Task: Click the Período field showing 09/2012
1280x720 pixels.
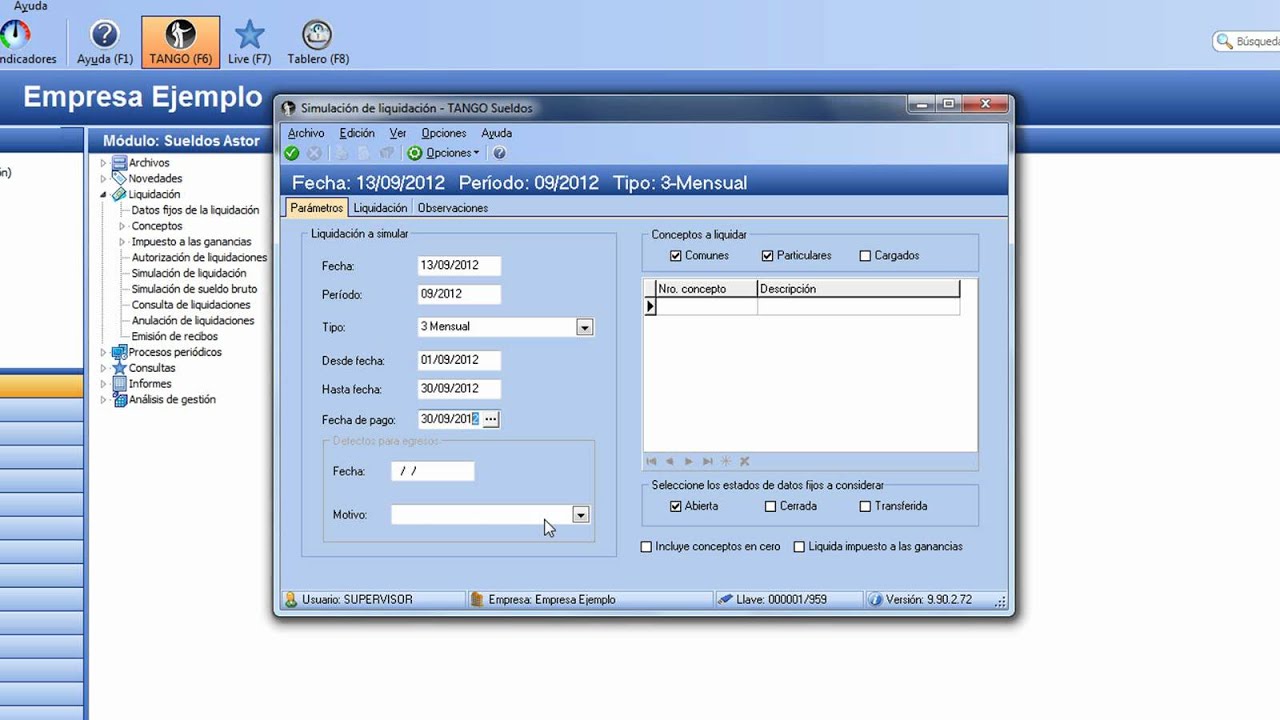Action: (459, 295)
